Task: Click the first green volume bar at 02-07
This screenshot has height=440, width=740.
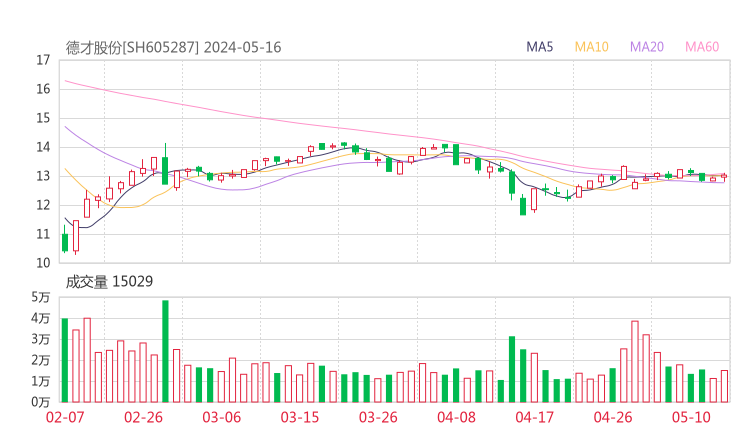Action: click(x=65, y=361)
